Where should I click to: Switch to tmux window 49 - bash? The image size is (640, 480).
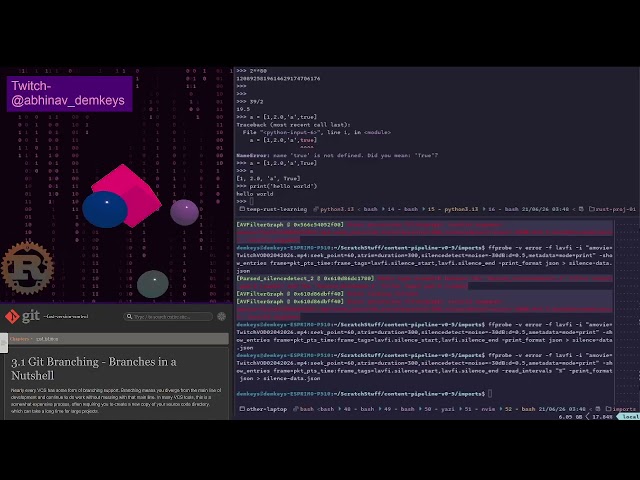click(x=399, y=409)
